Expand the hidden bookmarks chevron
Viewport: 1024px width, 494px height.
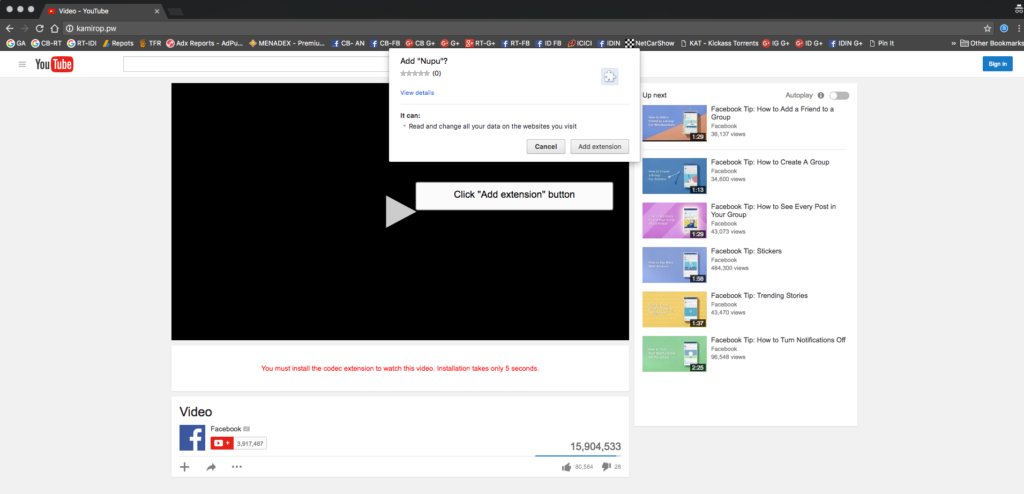click(x=954, y=43)
